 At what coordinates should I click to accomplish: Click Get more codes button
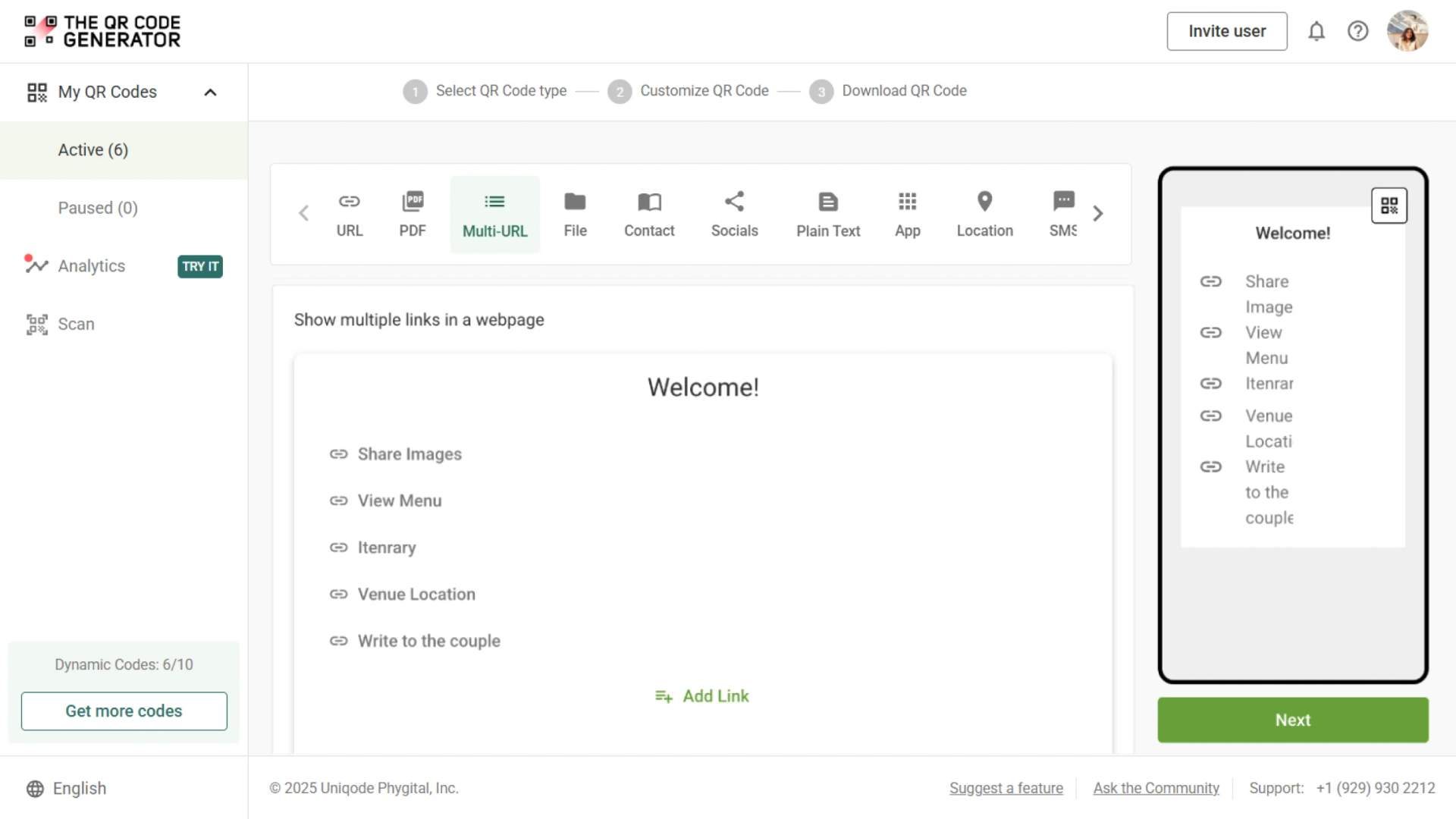pyautogui.click(x=124, y=711)
